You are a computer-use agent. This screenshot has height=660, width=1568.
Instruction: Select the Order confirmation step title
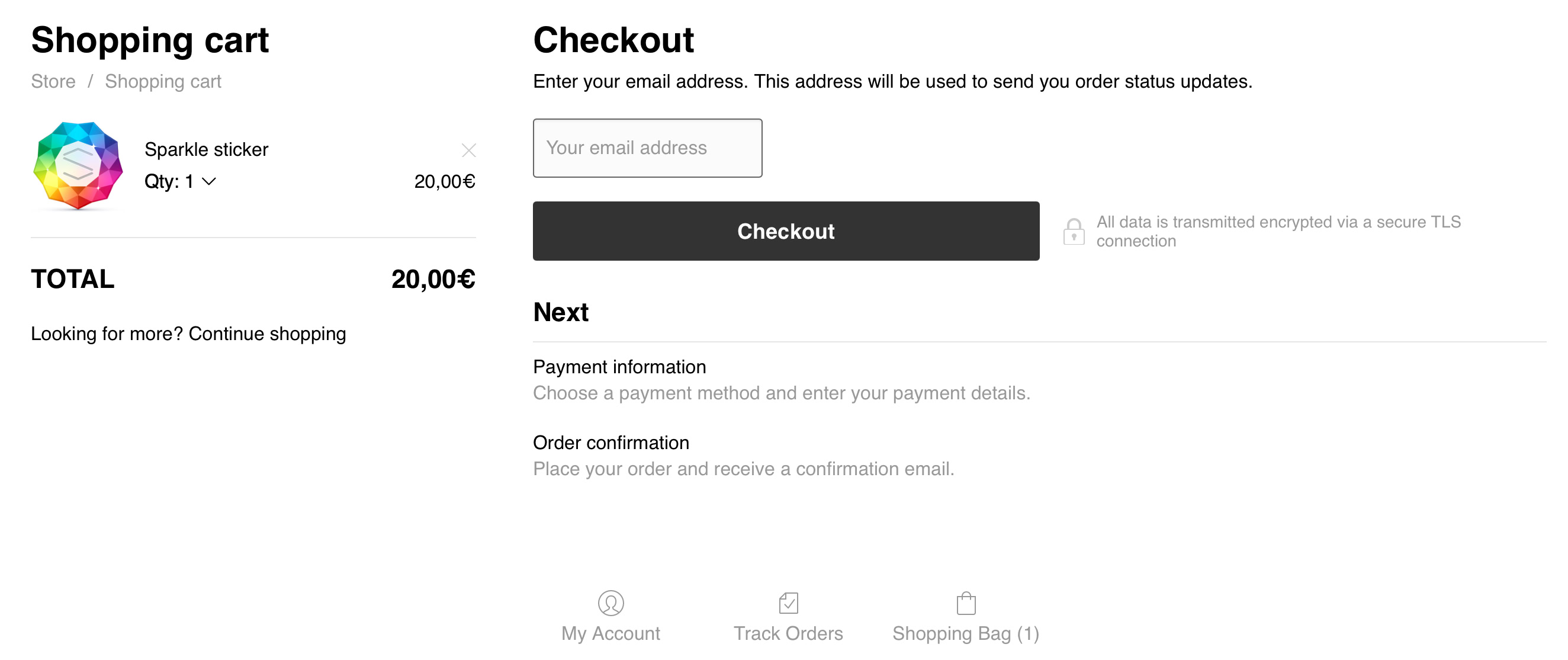(611, 443)
